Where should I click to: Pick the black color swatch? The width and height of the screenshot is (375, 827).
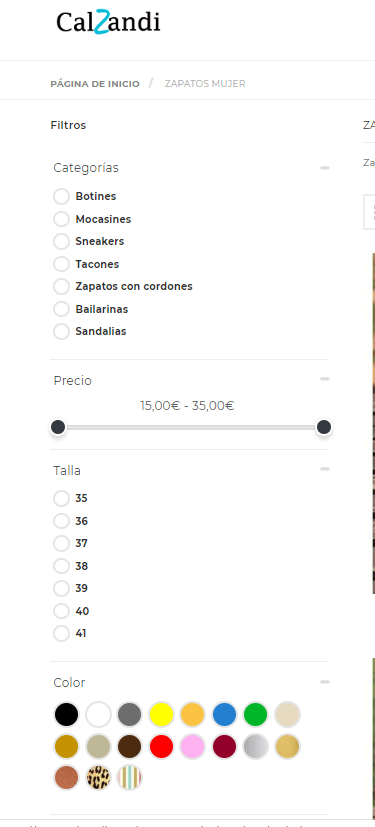tap(66, 715)
